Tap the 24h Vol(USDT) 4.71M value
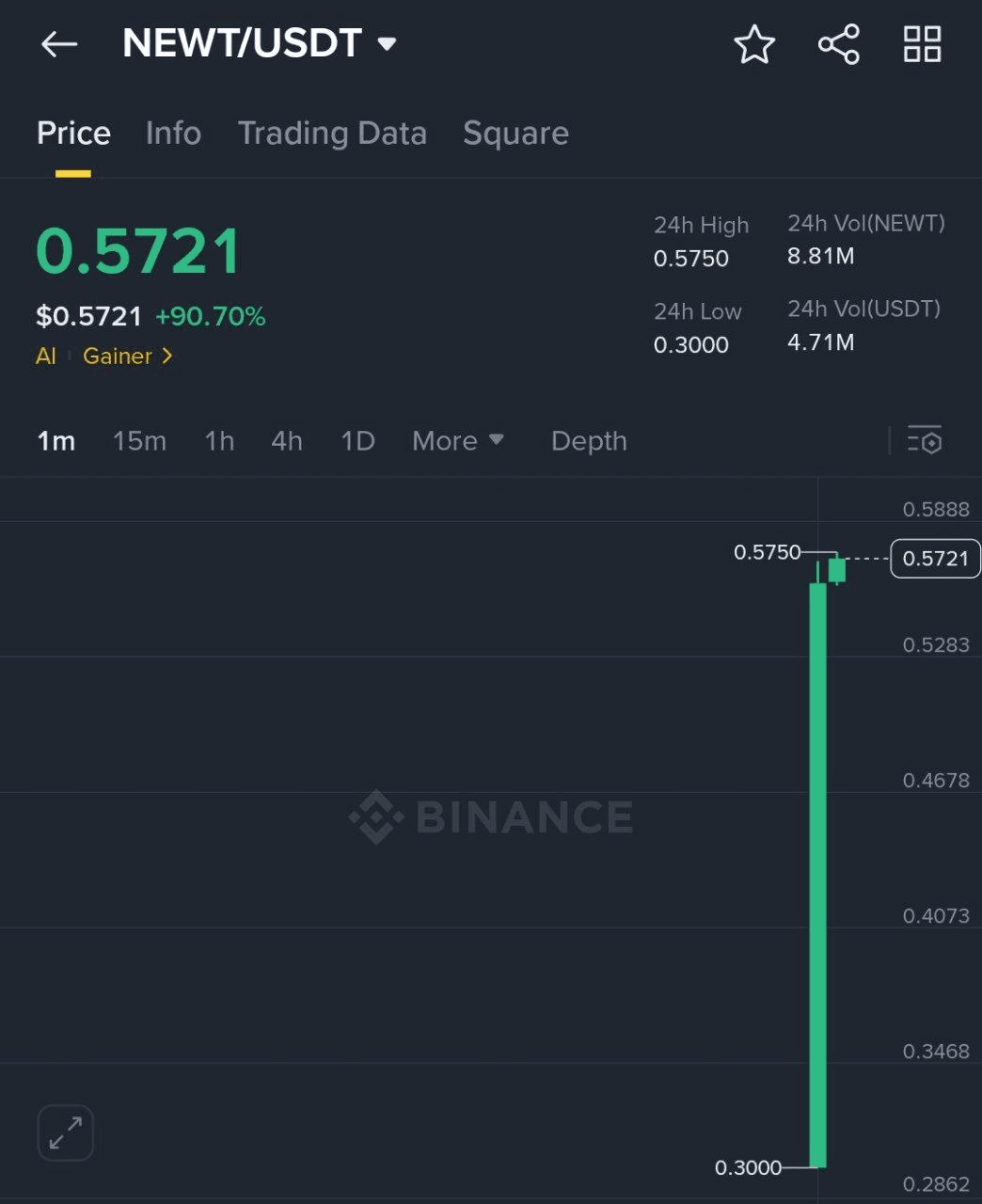The width and height of the screenshot is (982, 1204). 821,341
